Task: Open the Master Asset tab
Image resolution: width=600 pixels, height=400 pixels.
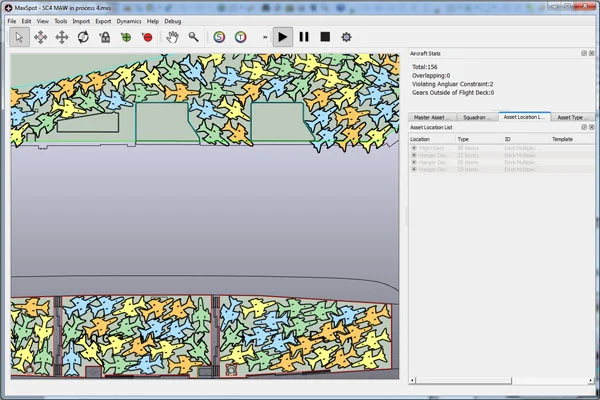Action: 434,117
